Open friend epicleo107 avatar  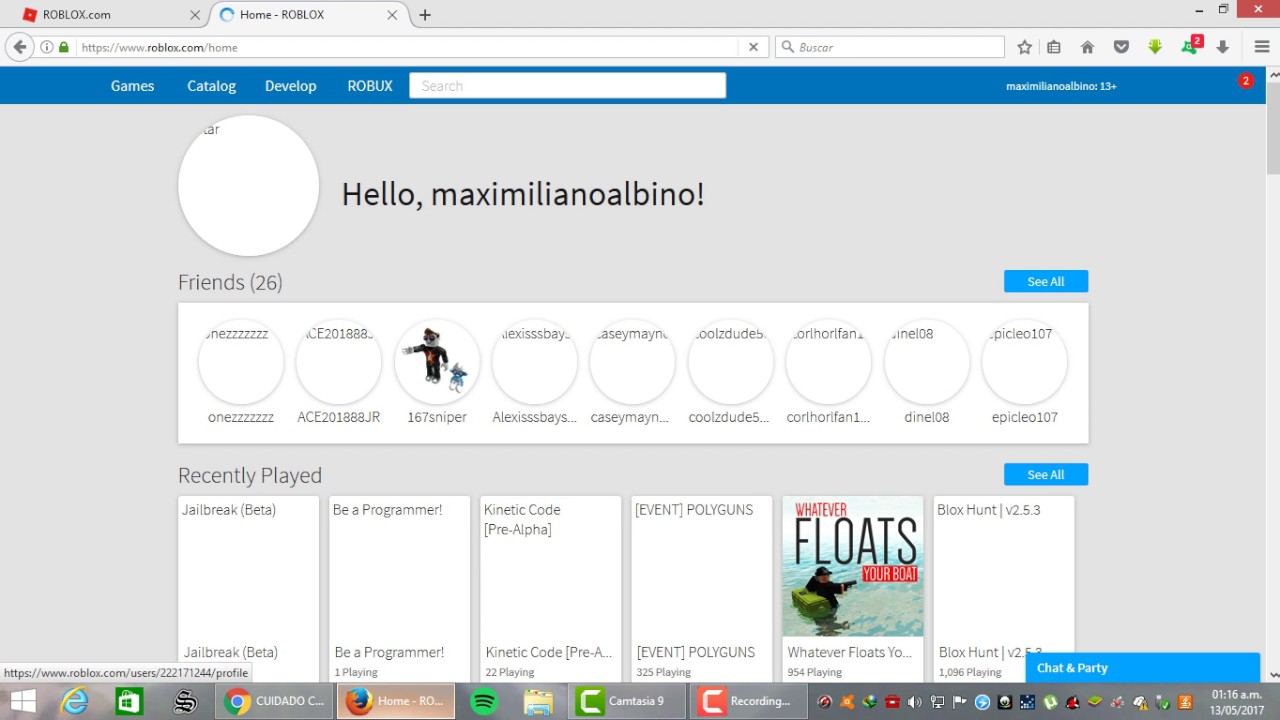pyautogui.click(x=1024, y=362)
